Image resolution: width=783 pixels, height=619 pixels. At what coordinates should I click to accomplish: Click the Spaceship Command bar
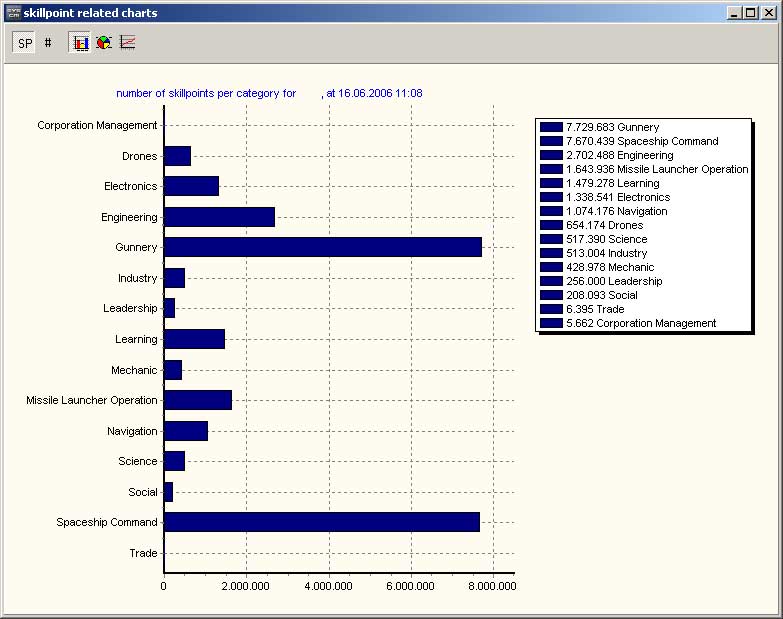tap(322, 522)
